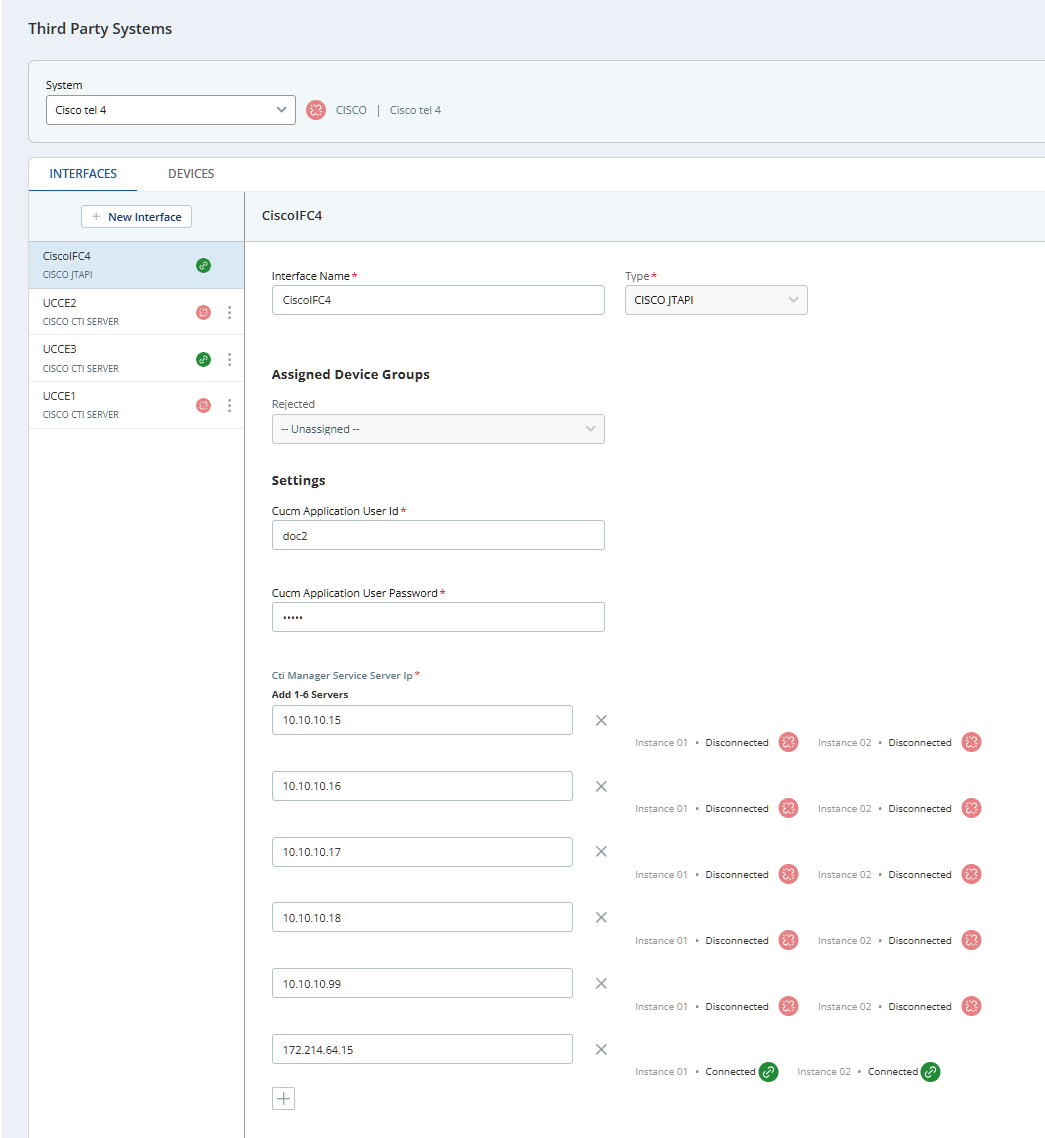
Task: Click Instance 01 disconnected icon for 10.10.10.16
Action: (x=789, y=809)
